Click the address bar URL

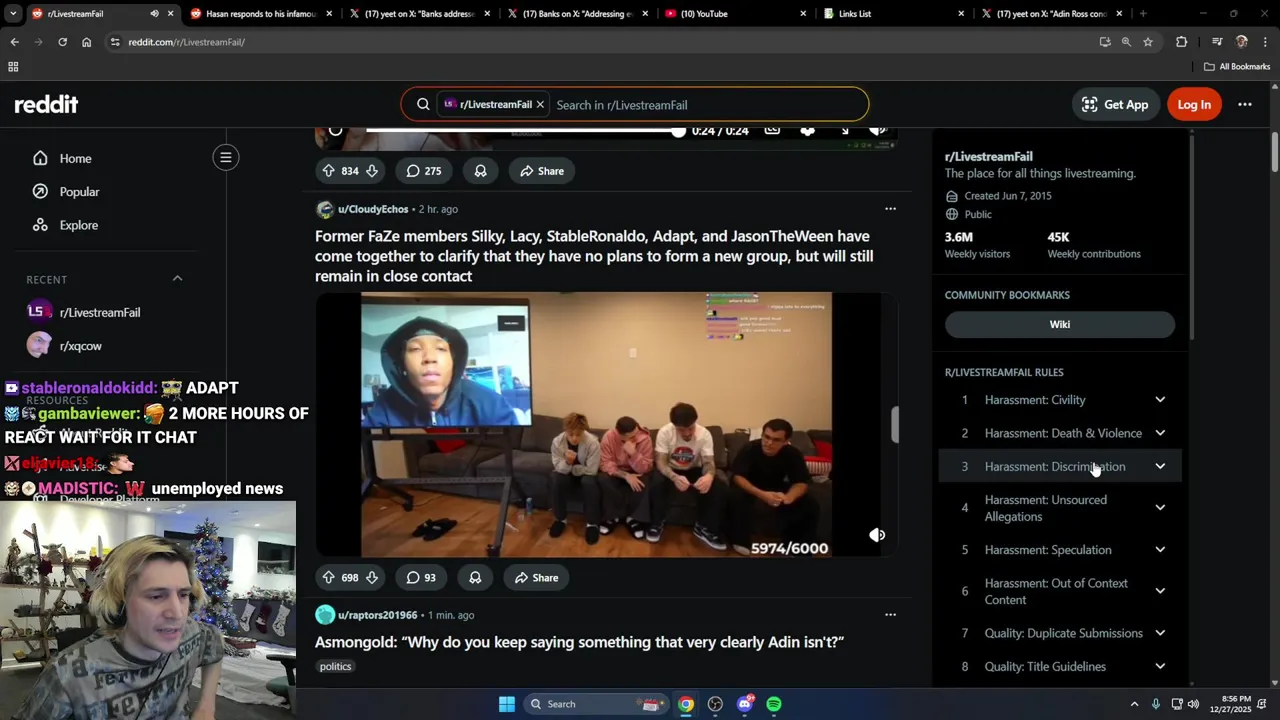(186, 42)
